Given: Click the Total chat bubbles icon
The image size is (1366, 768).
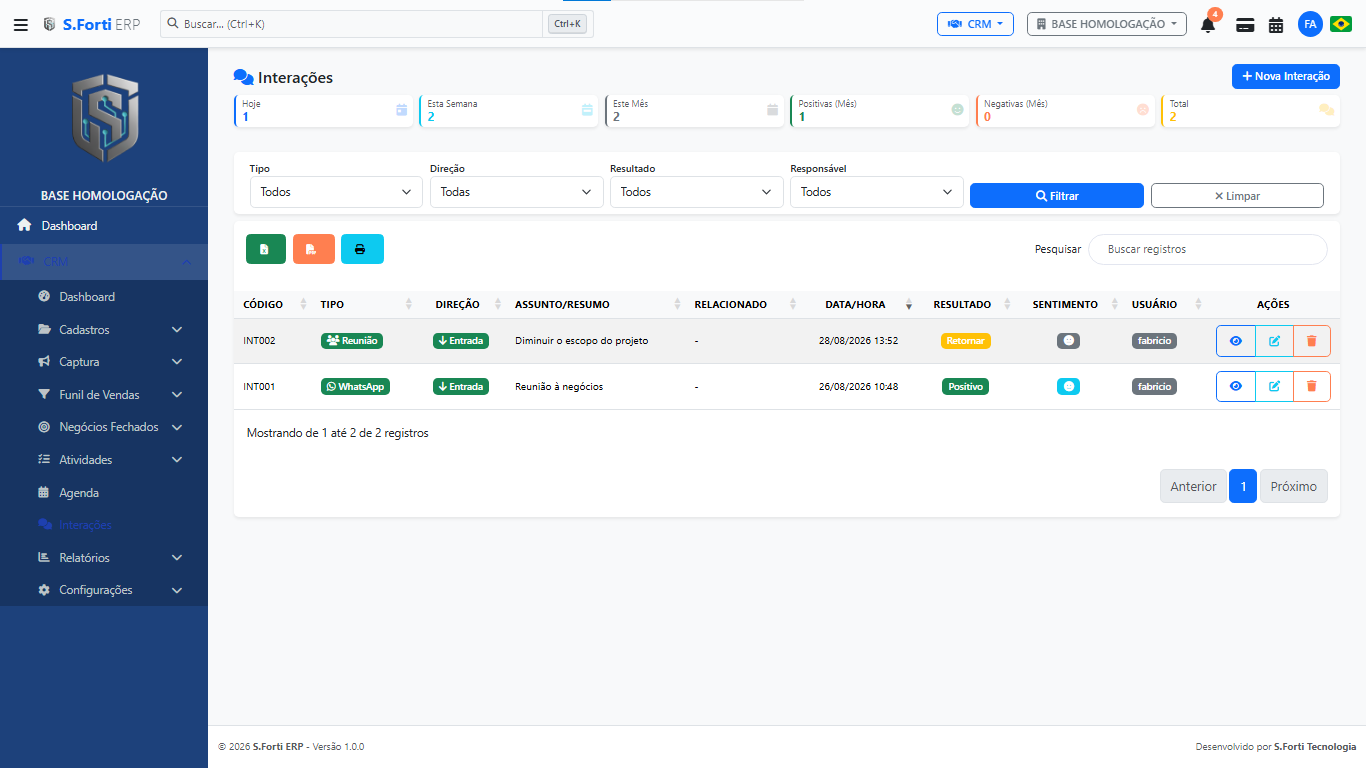Looking at the screenshot, I should pos(1326,110).
